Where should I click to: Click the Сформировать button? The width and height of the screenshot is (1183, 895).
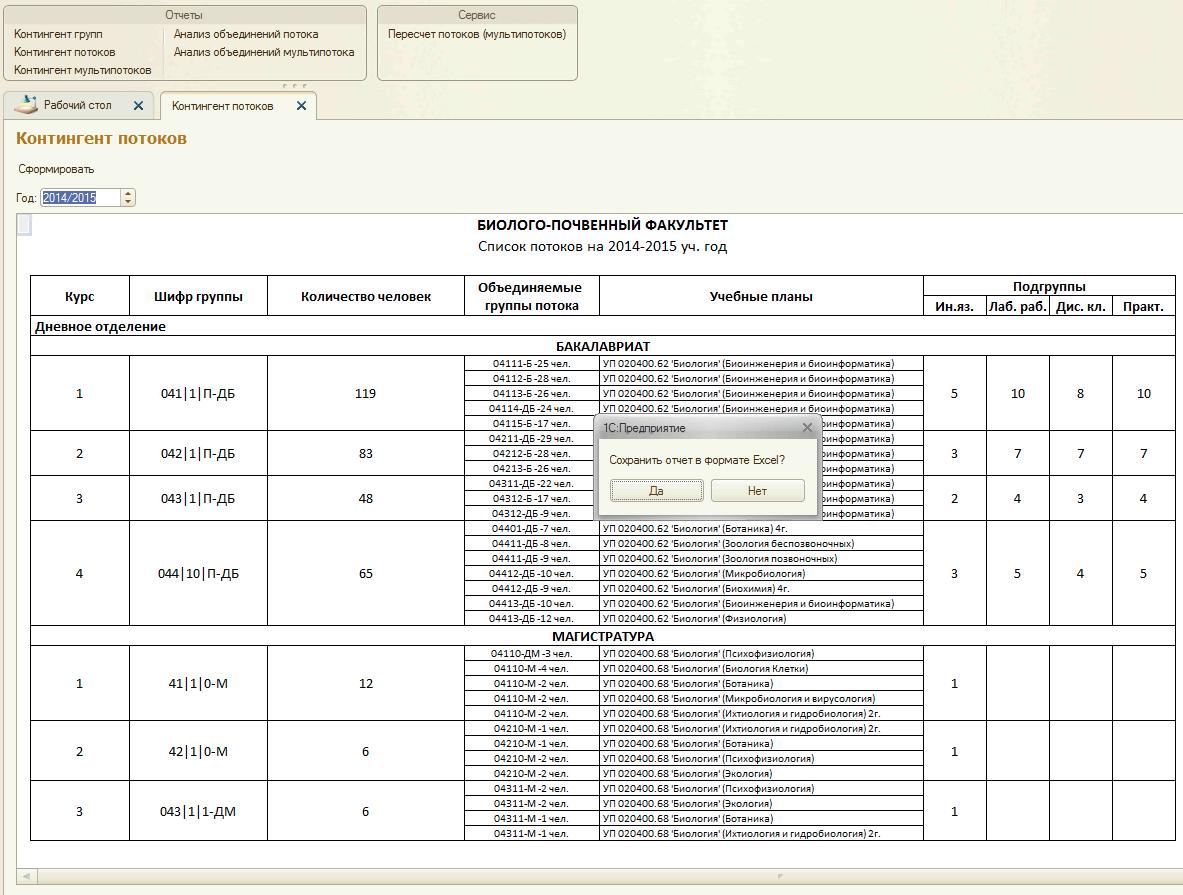click(x=56, y=169)
